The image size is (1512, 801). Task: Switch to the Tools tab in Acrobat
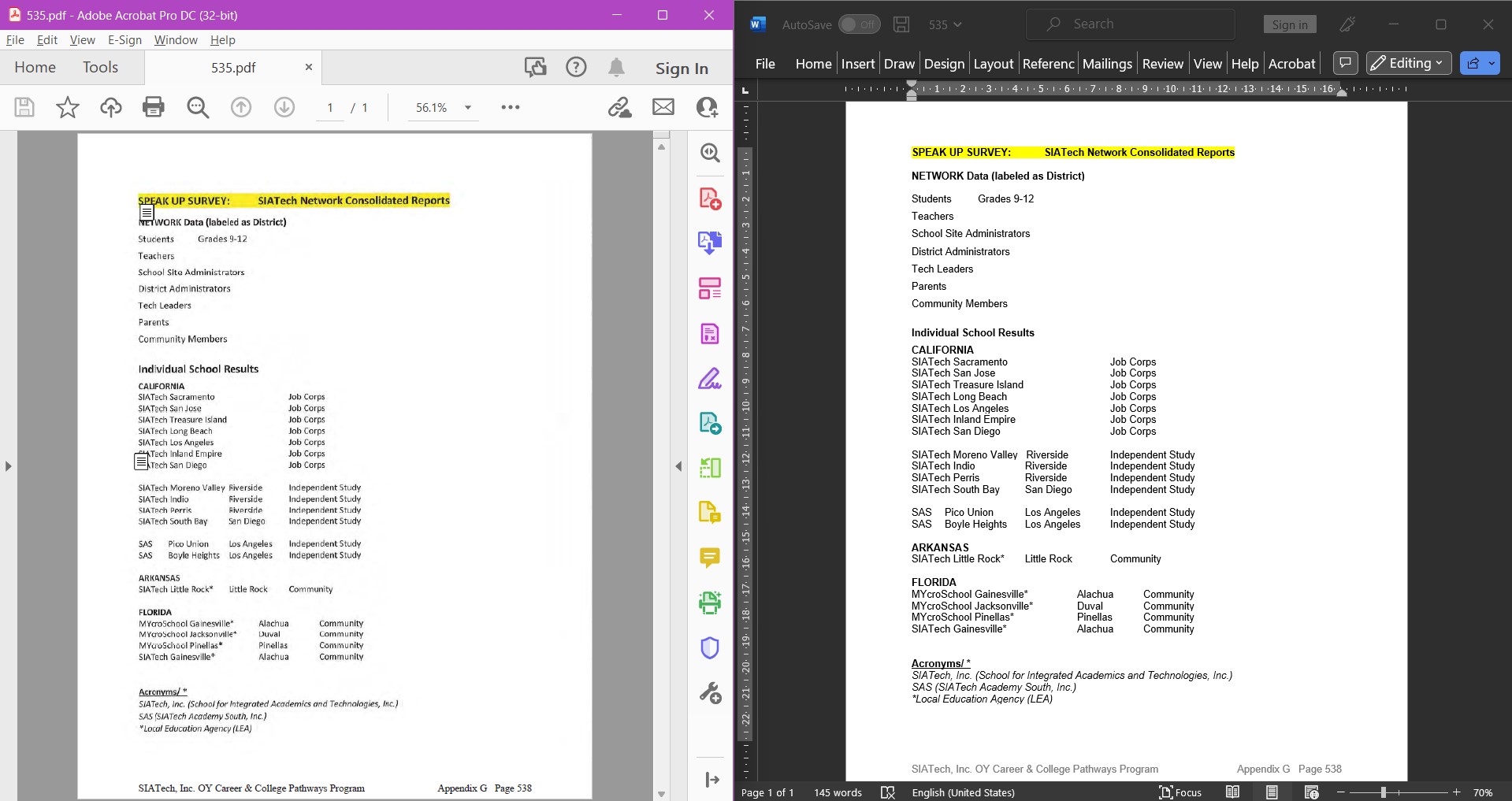[x=100, y=68]
